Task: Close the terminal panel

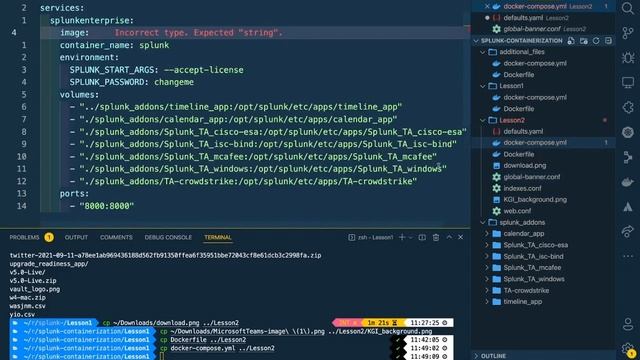Action: (x=460, y=237)
